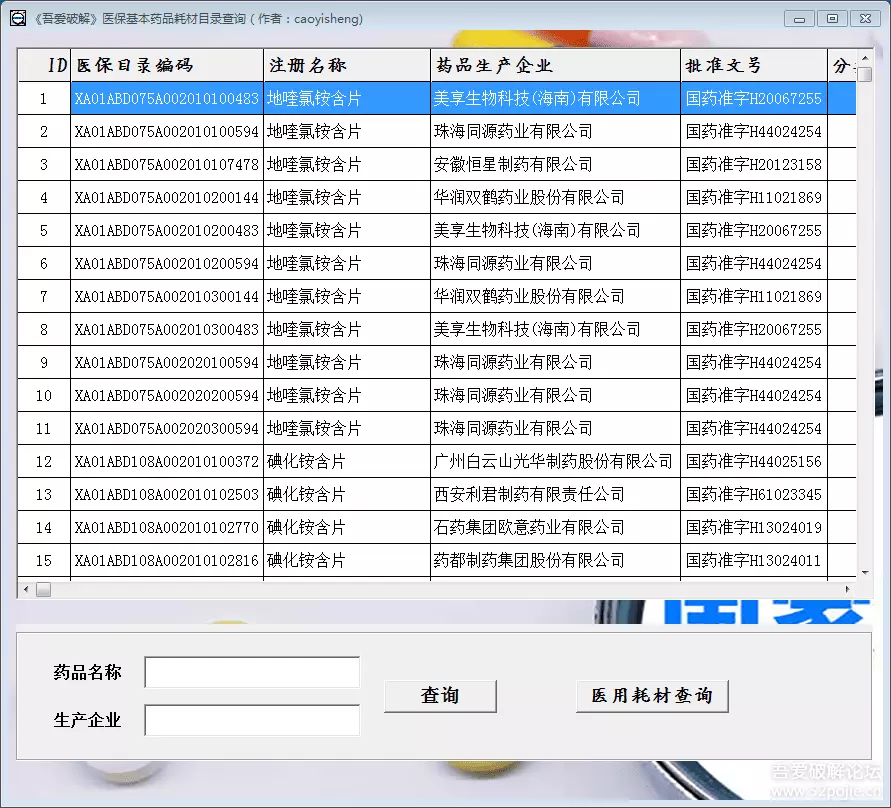Click the application icon in title bar

17,18
